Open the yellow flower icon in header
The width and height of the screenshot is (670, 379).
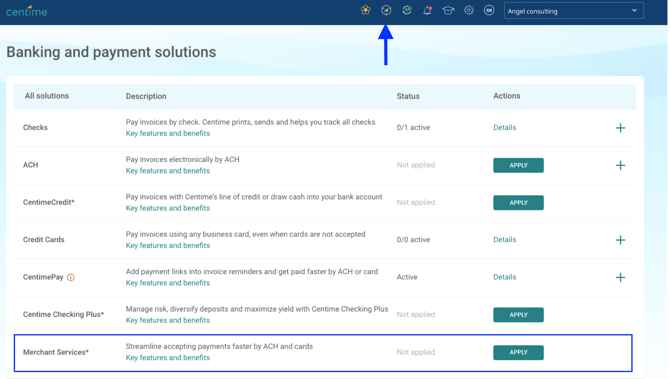point(365,10)
